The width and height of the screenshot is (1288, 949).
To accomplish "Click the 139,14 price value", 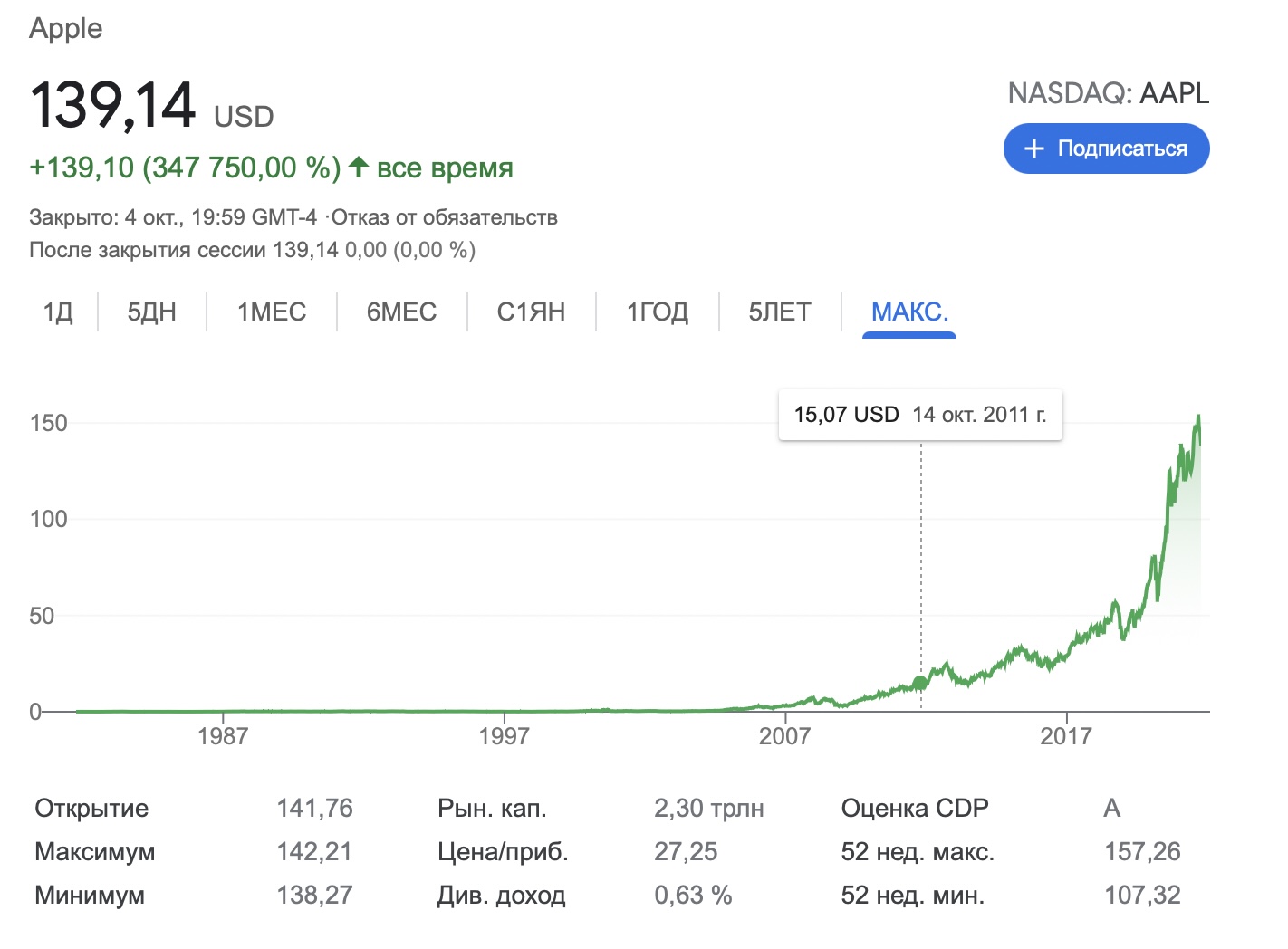I will [x=112, y=105].
